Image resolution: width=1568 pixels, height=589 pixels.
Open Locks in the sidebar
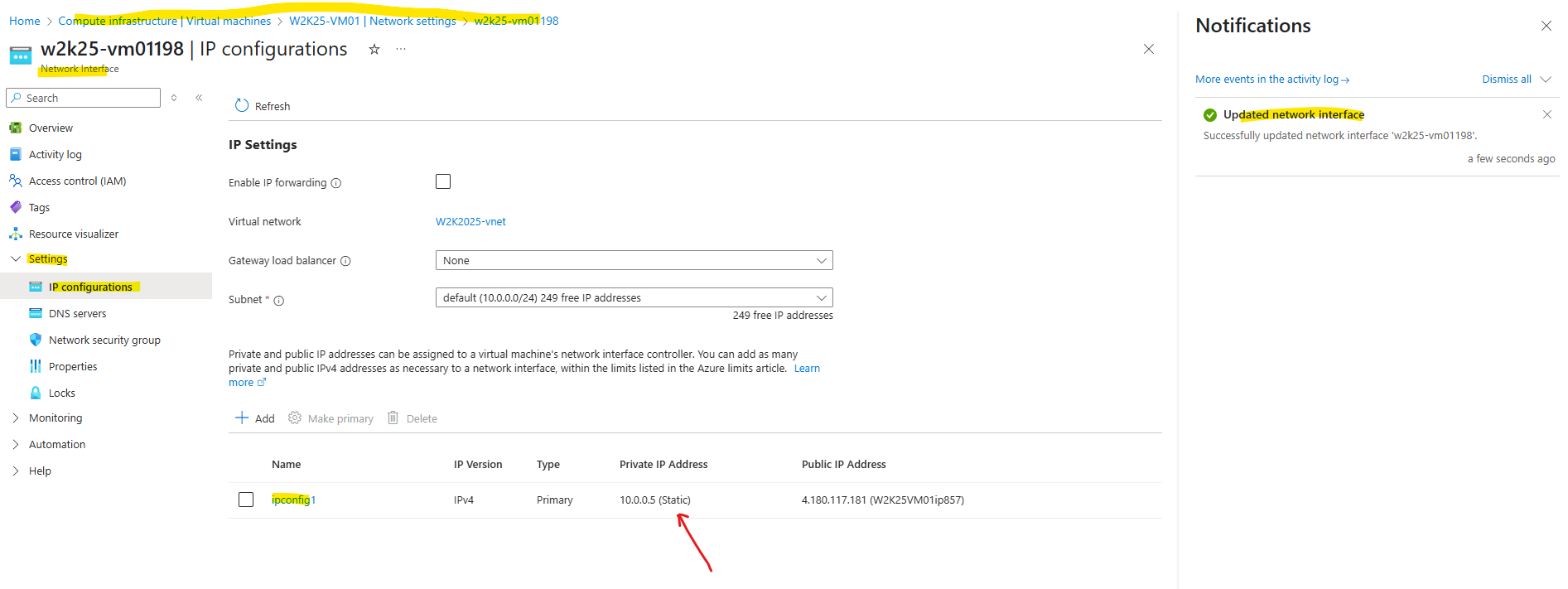(x=62, y=393)
